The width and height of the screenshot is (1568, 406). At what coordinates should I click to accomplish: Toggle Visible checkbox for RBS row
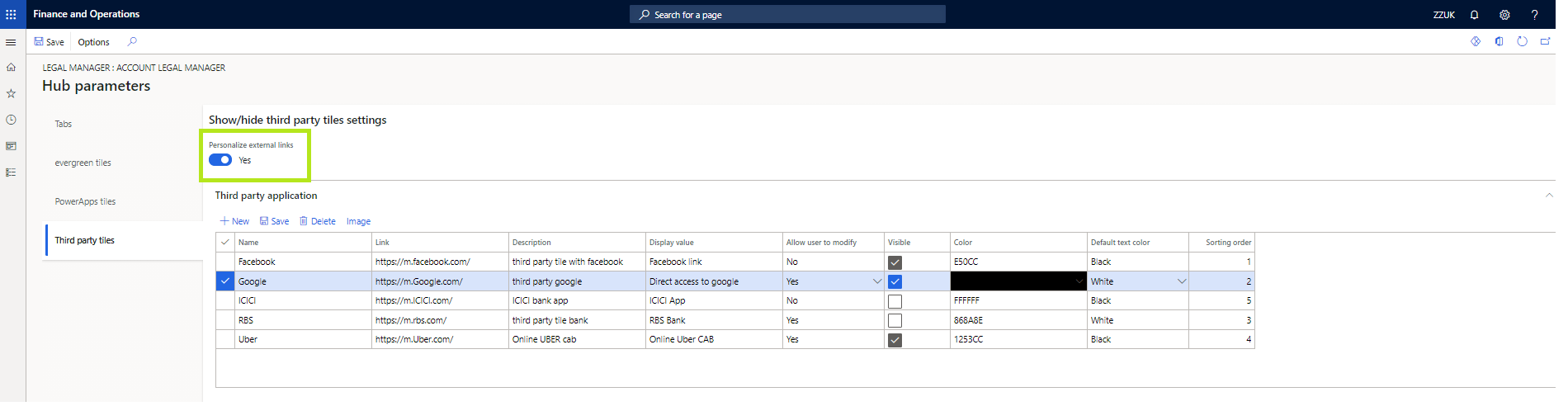[895, 320]
